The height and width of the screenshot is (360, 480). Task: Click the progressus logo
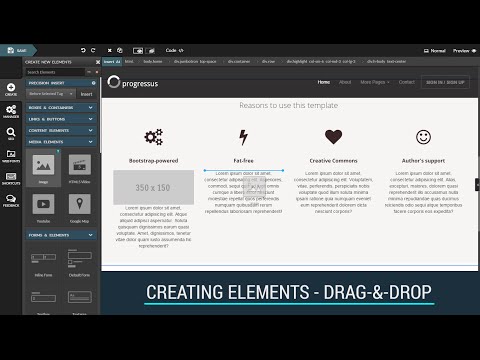(133, 82)
